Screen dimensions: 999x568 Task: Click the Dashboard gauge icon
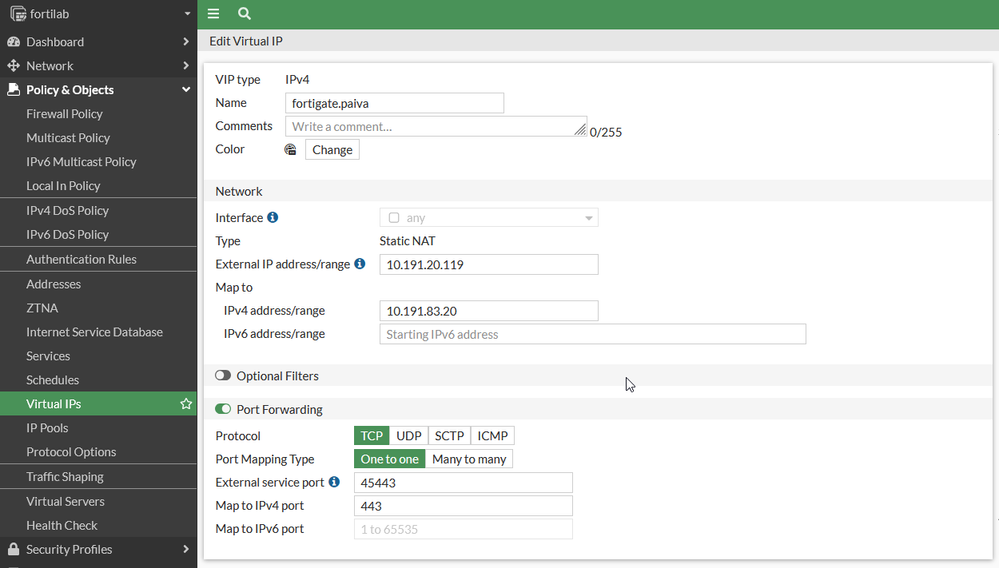[13, 42]
